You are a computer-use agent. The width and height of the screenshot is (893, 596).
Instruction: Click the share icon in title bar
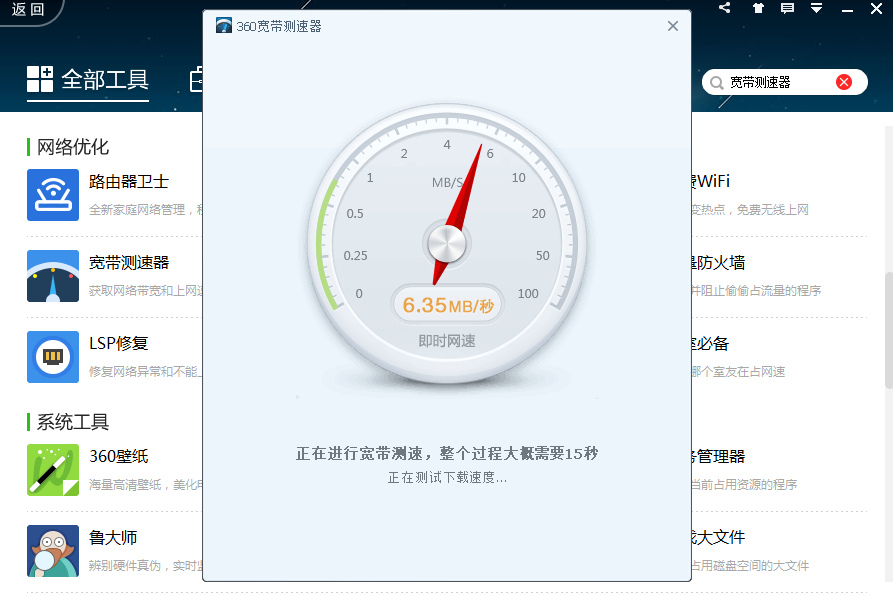click(x=724, y=8)
